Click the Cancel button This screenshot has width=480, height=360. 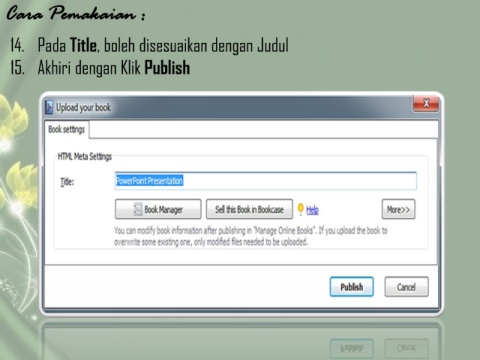(406, 287)
